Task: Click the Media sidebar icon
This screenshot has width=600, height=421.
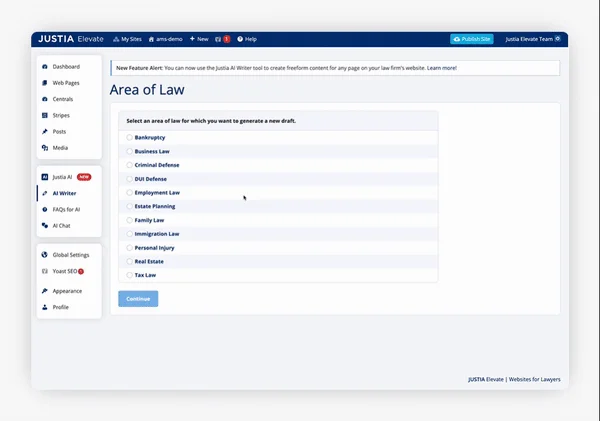Action: point(45,148)
